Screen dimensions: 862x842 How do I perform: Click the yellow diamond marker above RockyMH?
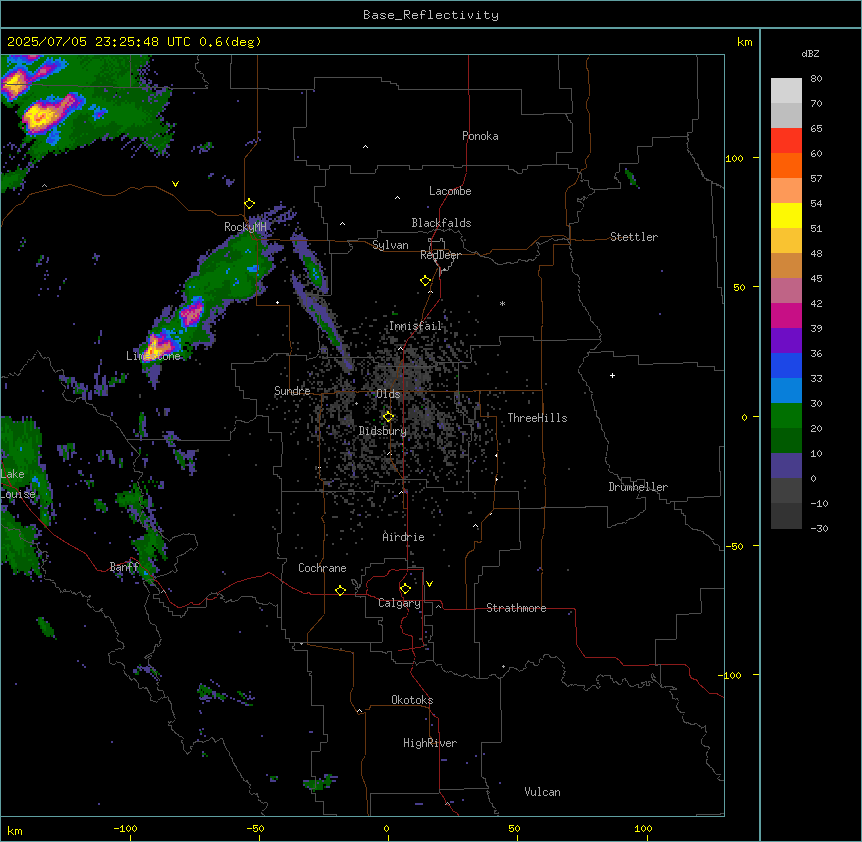250,204
